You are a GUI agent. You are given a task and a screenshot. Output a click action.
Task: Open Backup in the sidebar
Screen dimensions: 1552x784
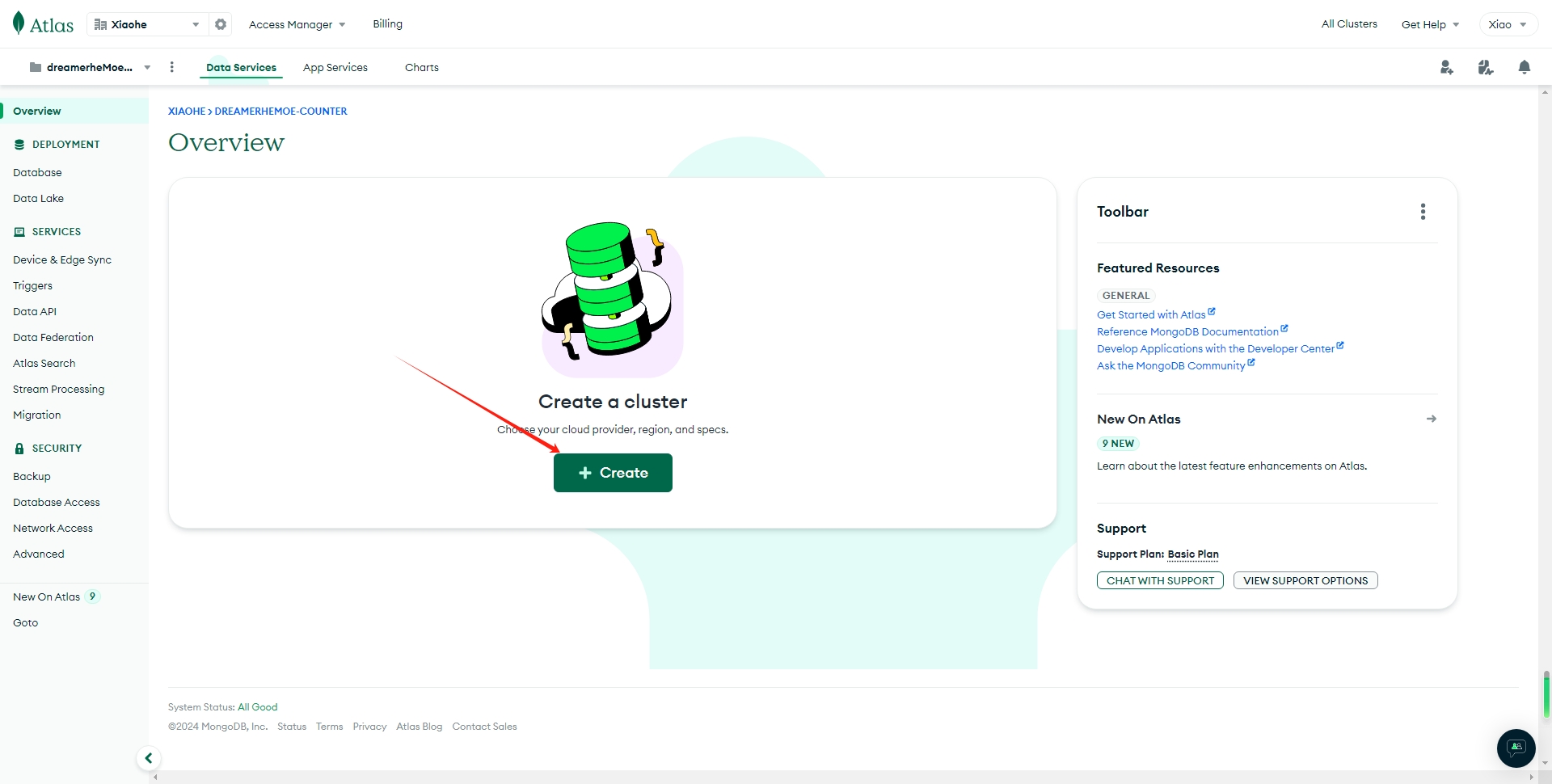[32, 476]
